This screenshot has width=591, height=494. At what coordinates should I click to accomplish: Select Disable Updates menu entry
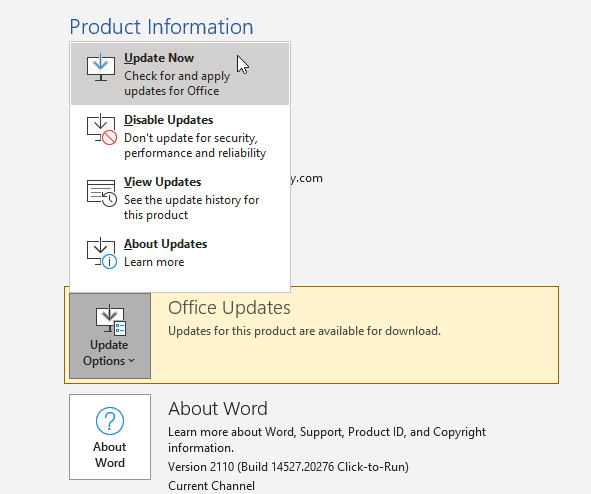pos(180,136)
